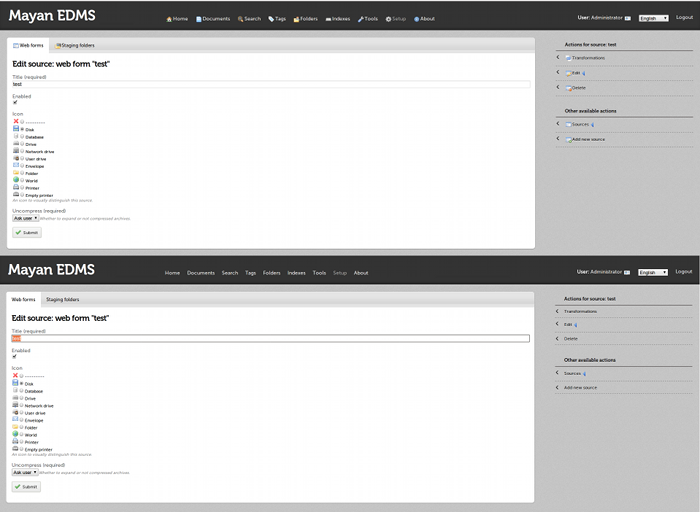Open About in the lower navigation bar
The width and height of the screenshot is (700, 512).
[361, 273]
